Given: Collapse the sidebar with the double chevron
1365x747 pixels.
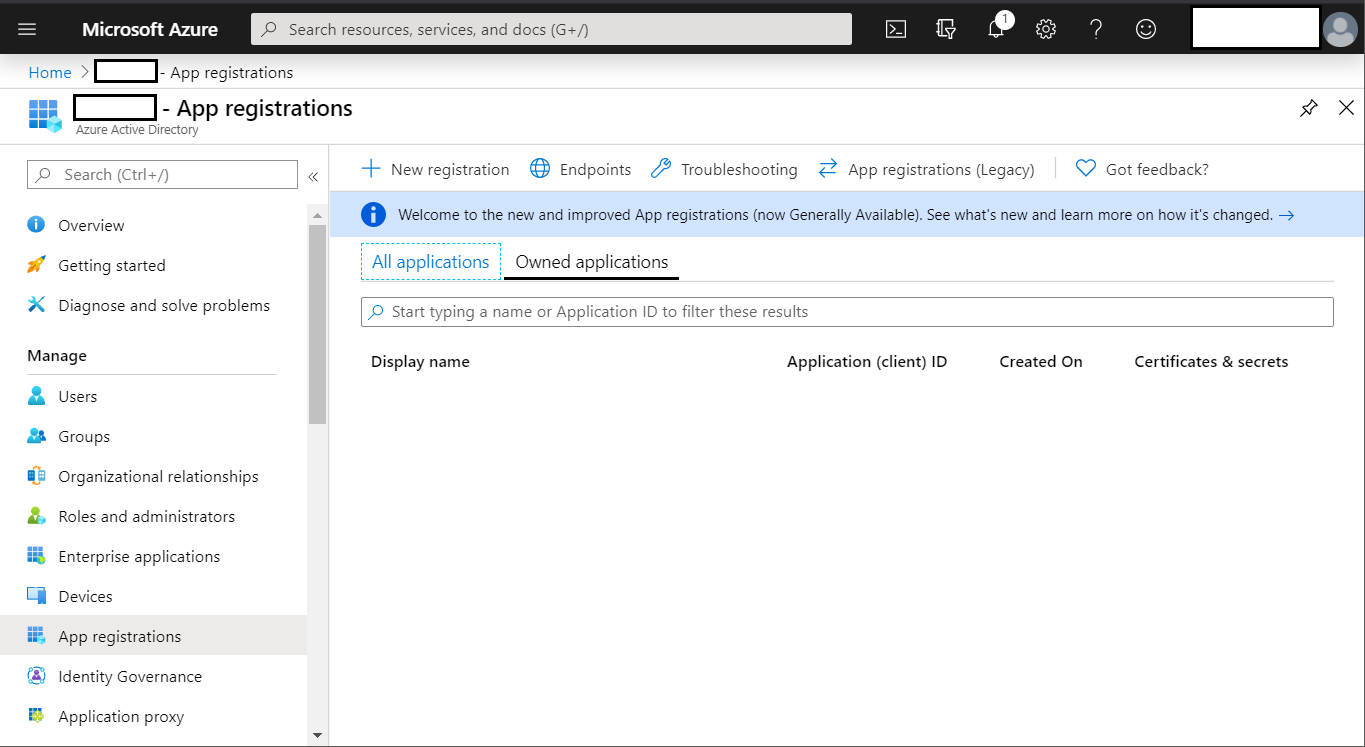Looking at the screenshot, I should click(313, 176).
